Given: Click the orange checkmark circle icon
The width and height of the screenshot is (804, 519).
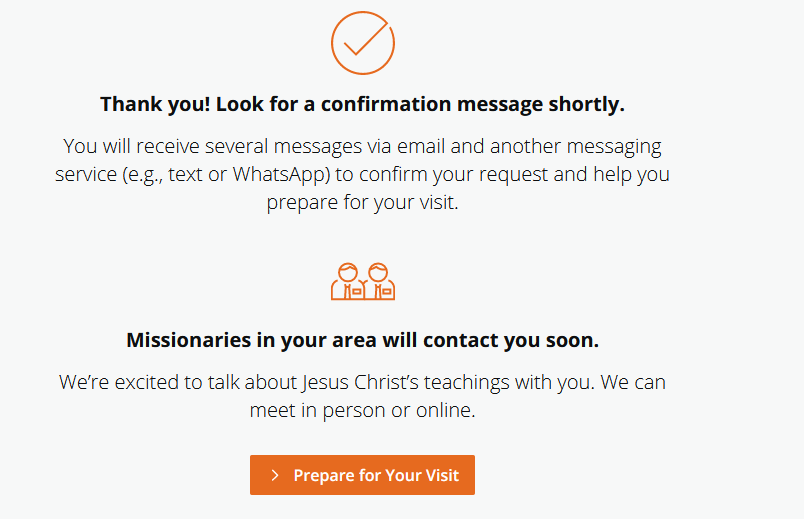Looking at the screenshot, I should (362, 43).
